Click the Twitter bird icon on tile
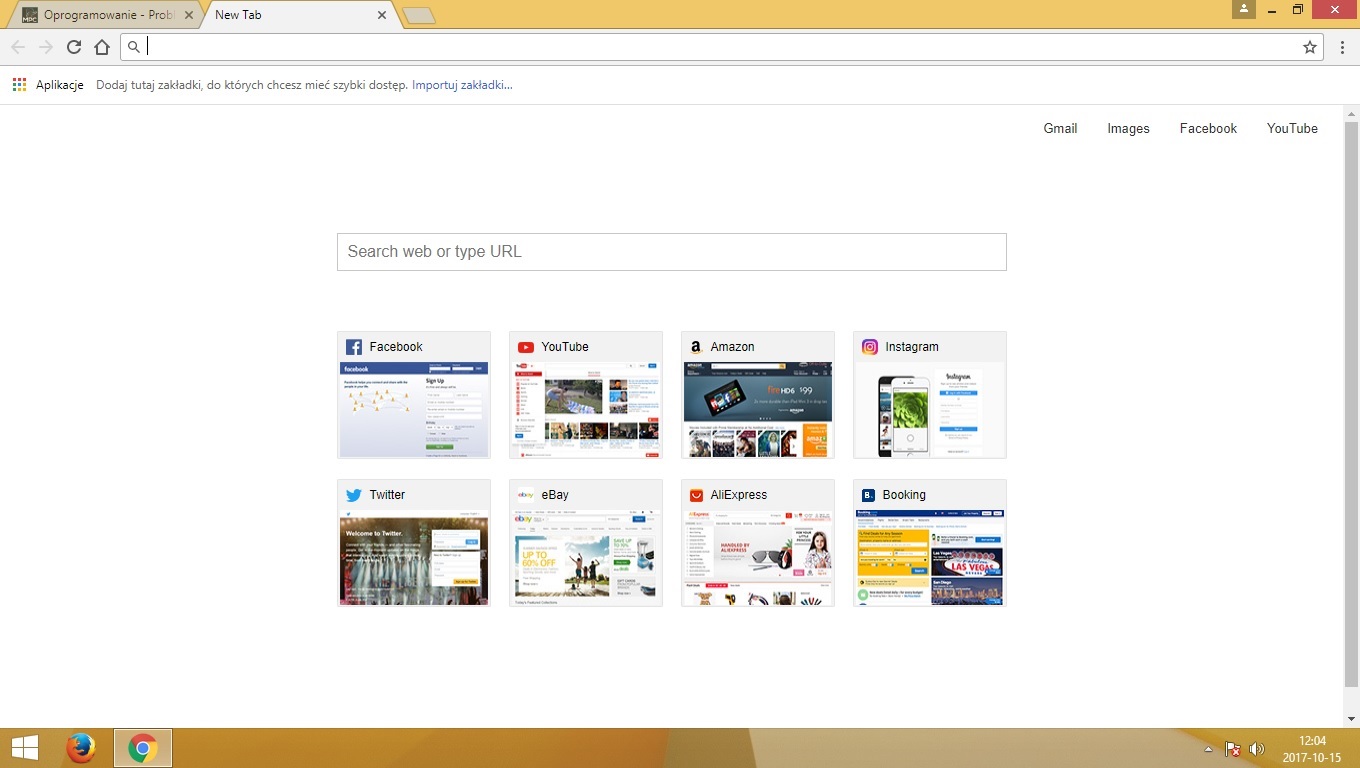Image resolution: width=1360 pixels, height=768 pixels. [x=354, y=495]
